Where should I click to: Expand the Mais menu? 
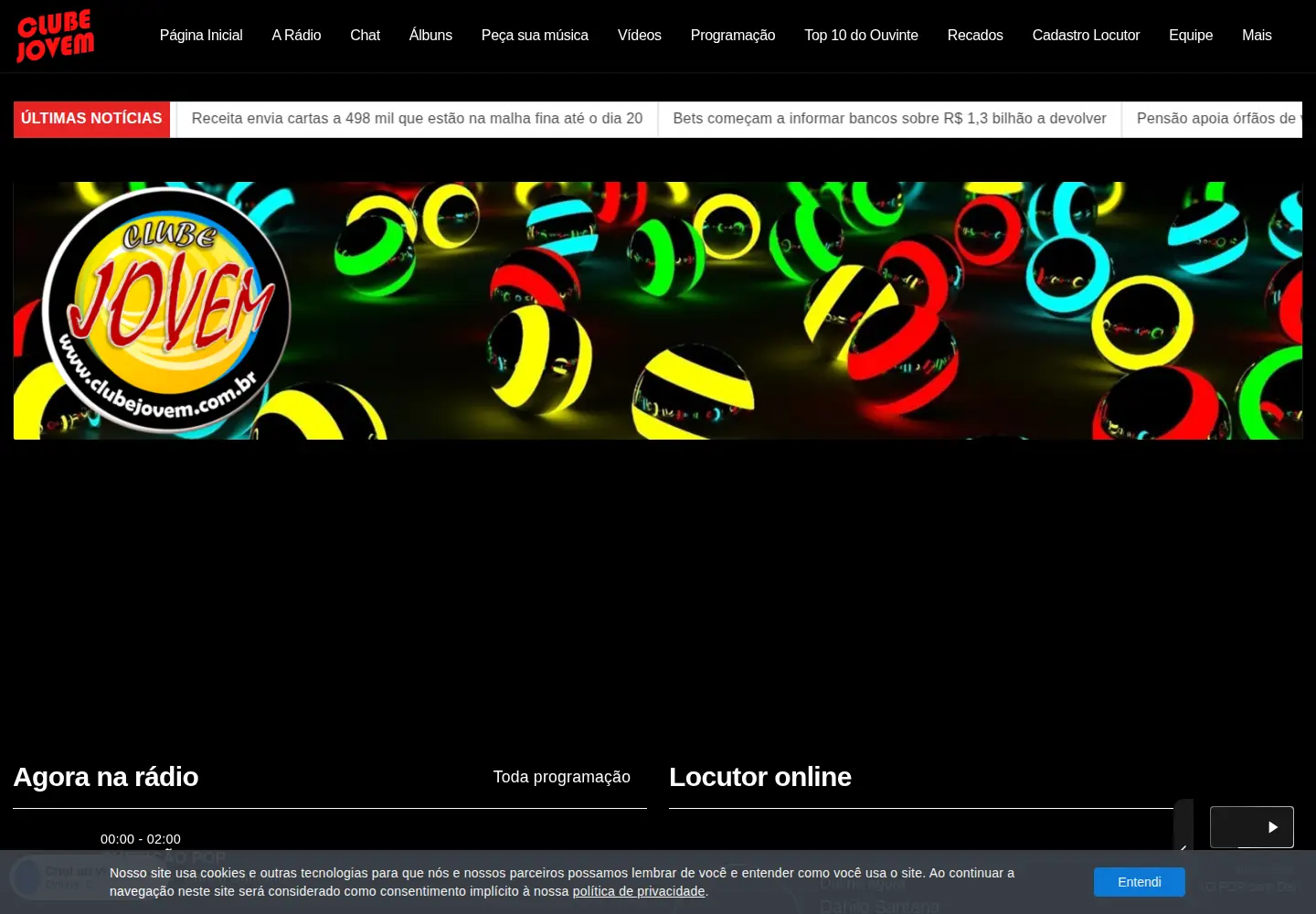coord(1257,36)
